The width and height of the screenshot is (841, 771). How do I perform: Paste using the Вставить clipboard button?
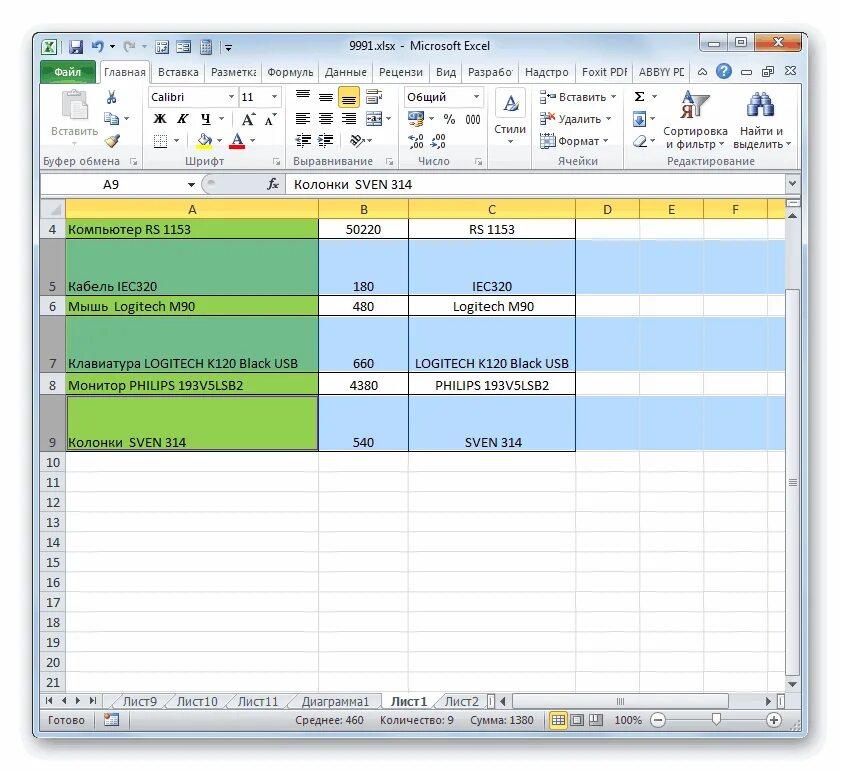click(x=75, y=118)
